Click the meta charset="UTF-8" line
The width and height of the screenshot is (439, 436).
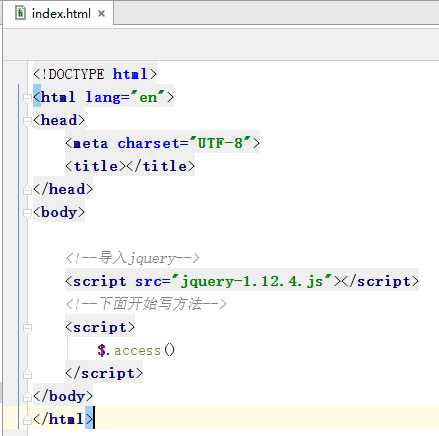point(162,144)
